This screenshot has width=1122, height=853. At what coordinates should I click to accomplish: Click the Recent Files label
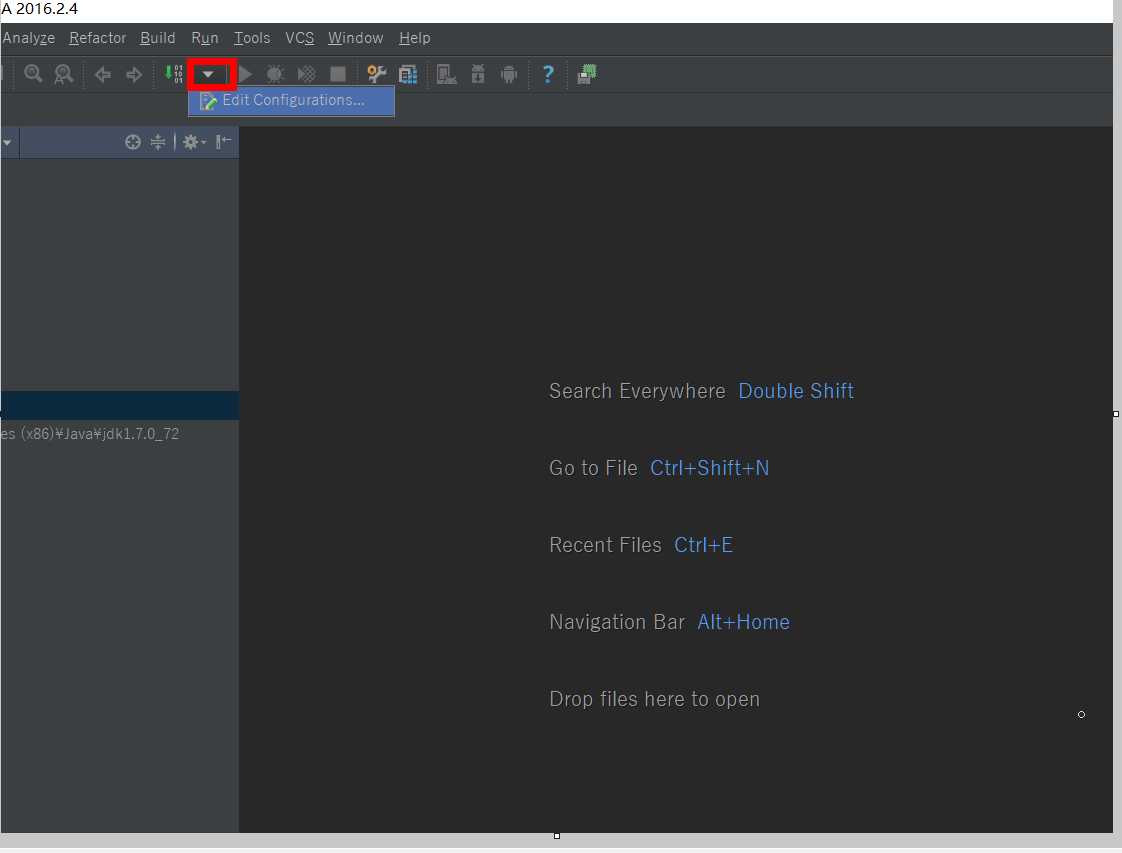click(605, 545)
